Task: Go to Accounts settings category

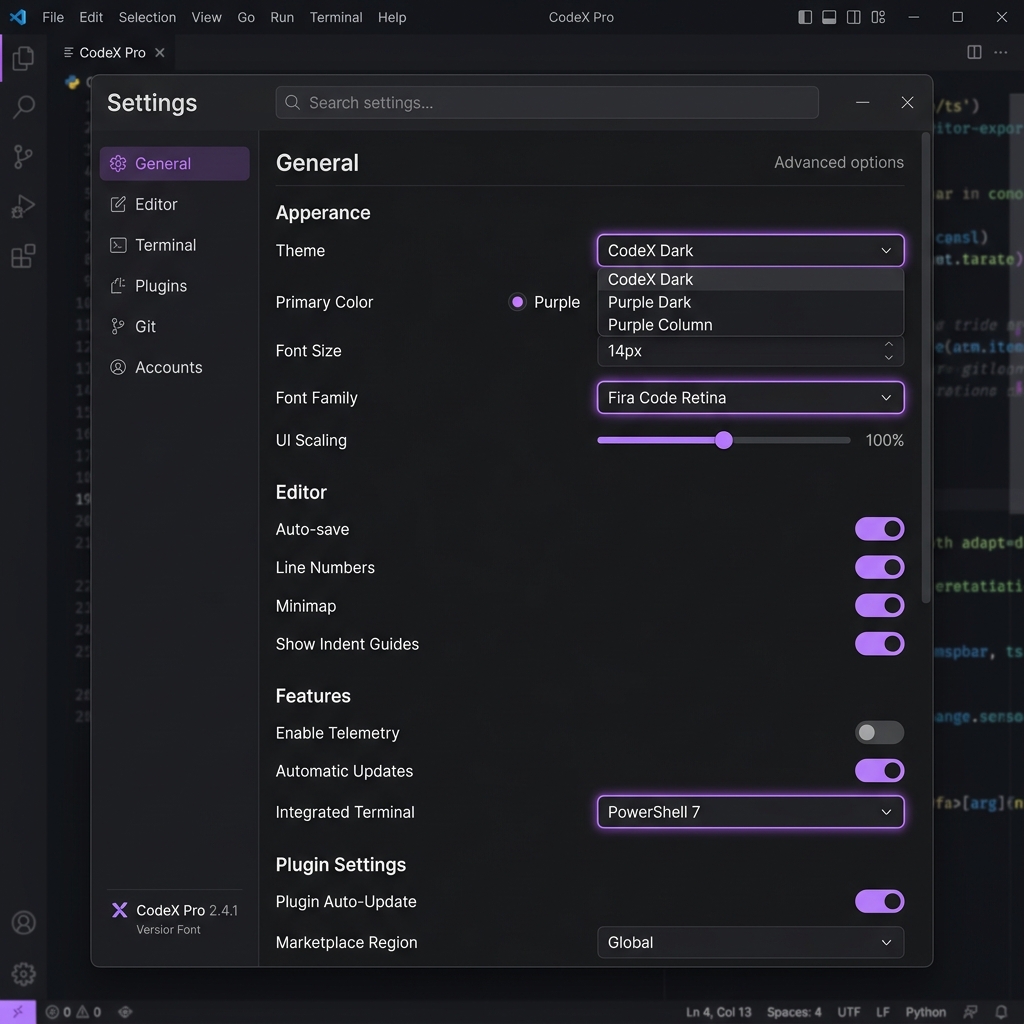Action: tap(174, 367)
